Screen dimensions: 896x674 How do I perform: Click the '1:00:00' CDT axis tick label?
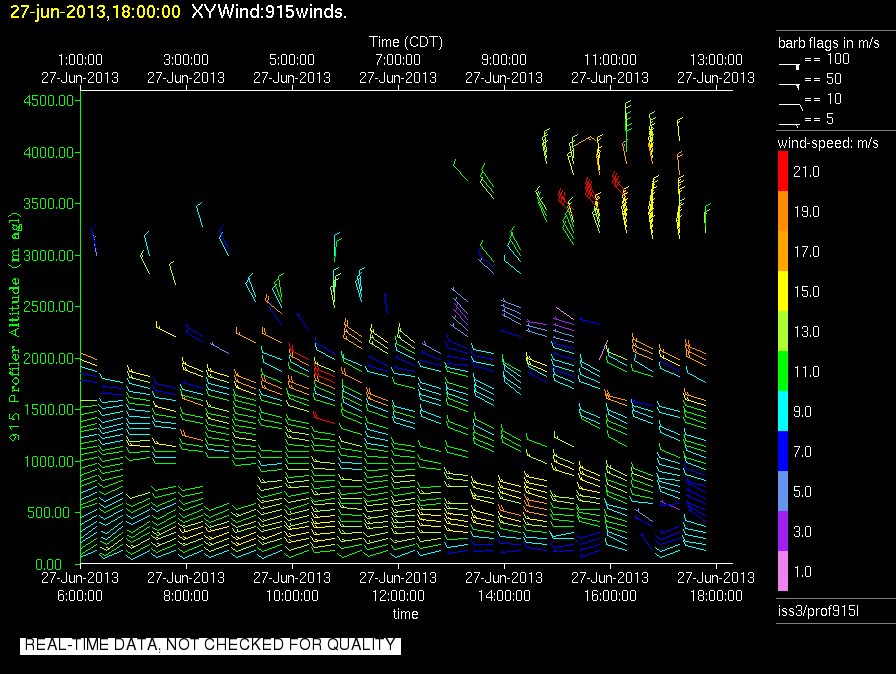coord(80,60)
